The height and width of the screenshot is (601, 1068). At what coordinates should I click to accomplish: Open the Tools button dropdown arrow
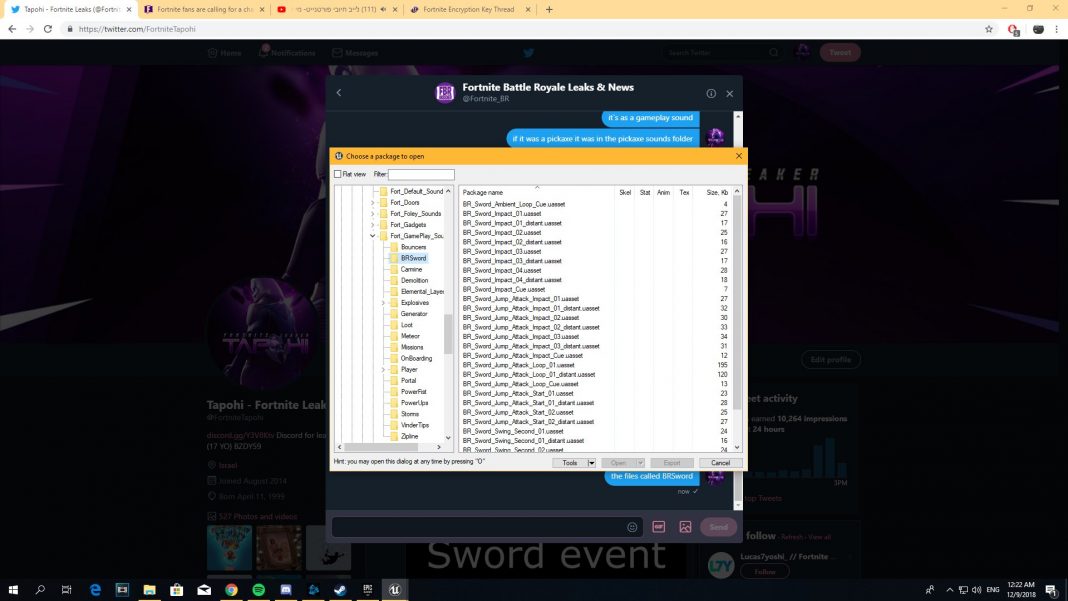pos(591,463)
